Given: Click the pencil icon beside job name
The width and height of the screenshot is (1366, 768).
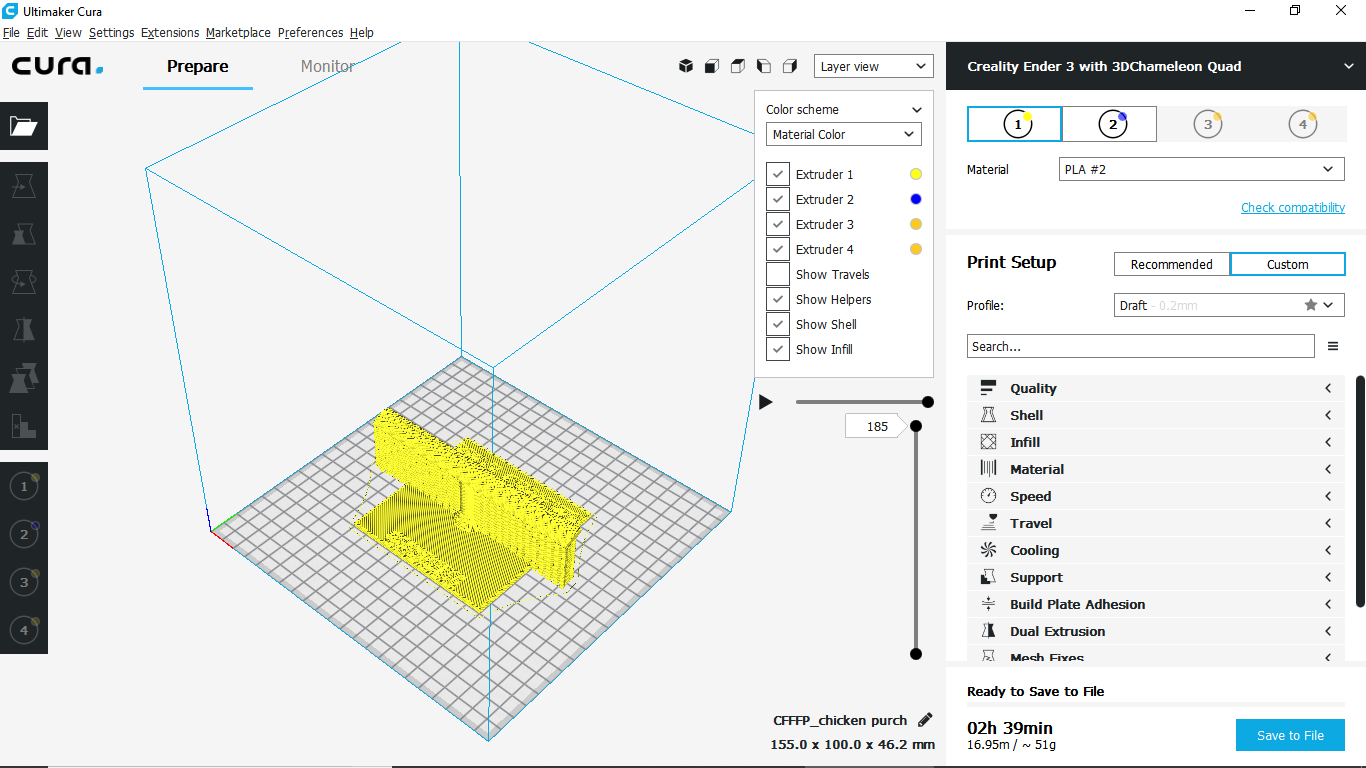Looking at the screenshot, I should point(925,720).
